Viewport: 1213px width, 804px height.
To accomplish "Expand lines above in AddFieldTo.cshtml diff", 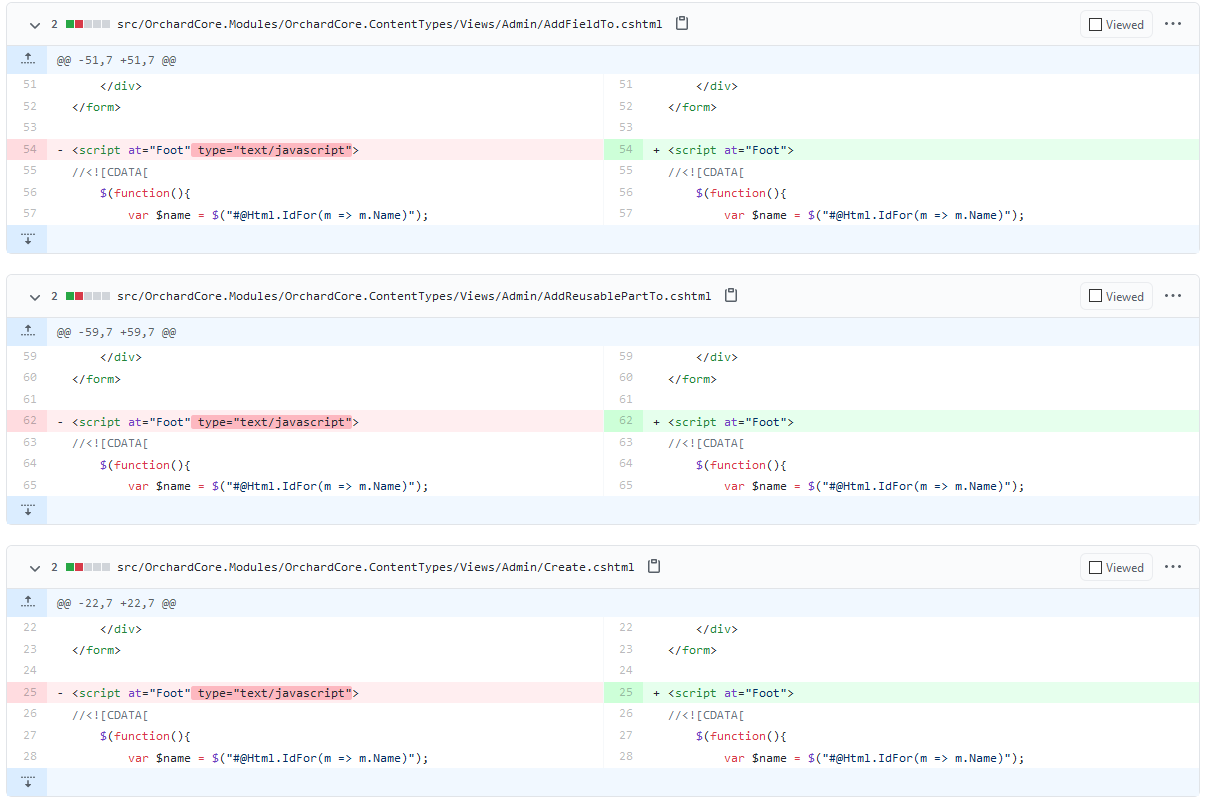I will coord(27,60).
